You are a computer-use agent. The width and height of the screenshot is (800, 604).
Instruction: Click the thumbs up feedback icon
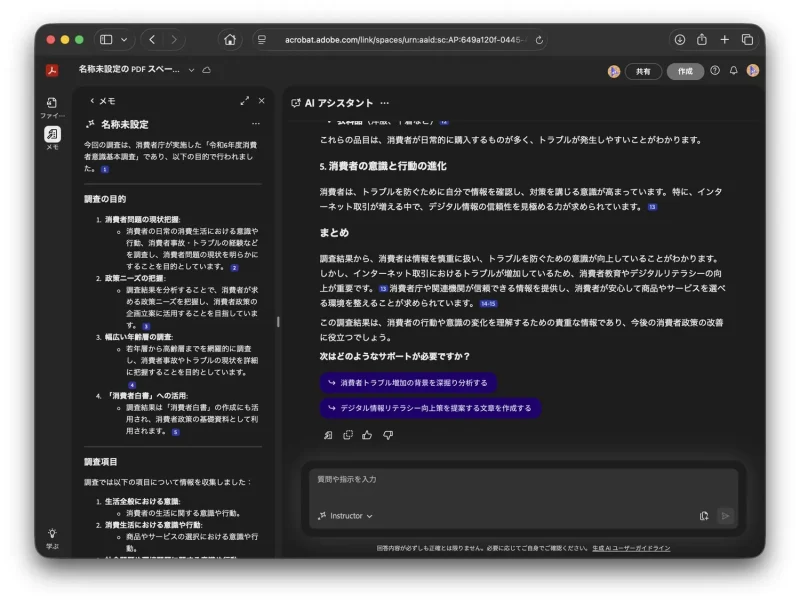click(x=367, y=435)
